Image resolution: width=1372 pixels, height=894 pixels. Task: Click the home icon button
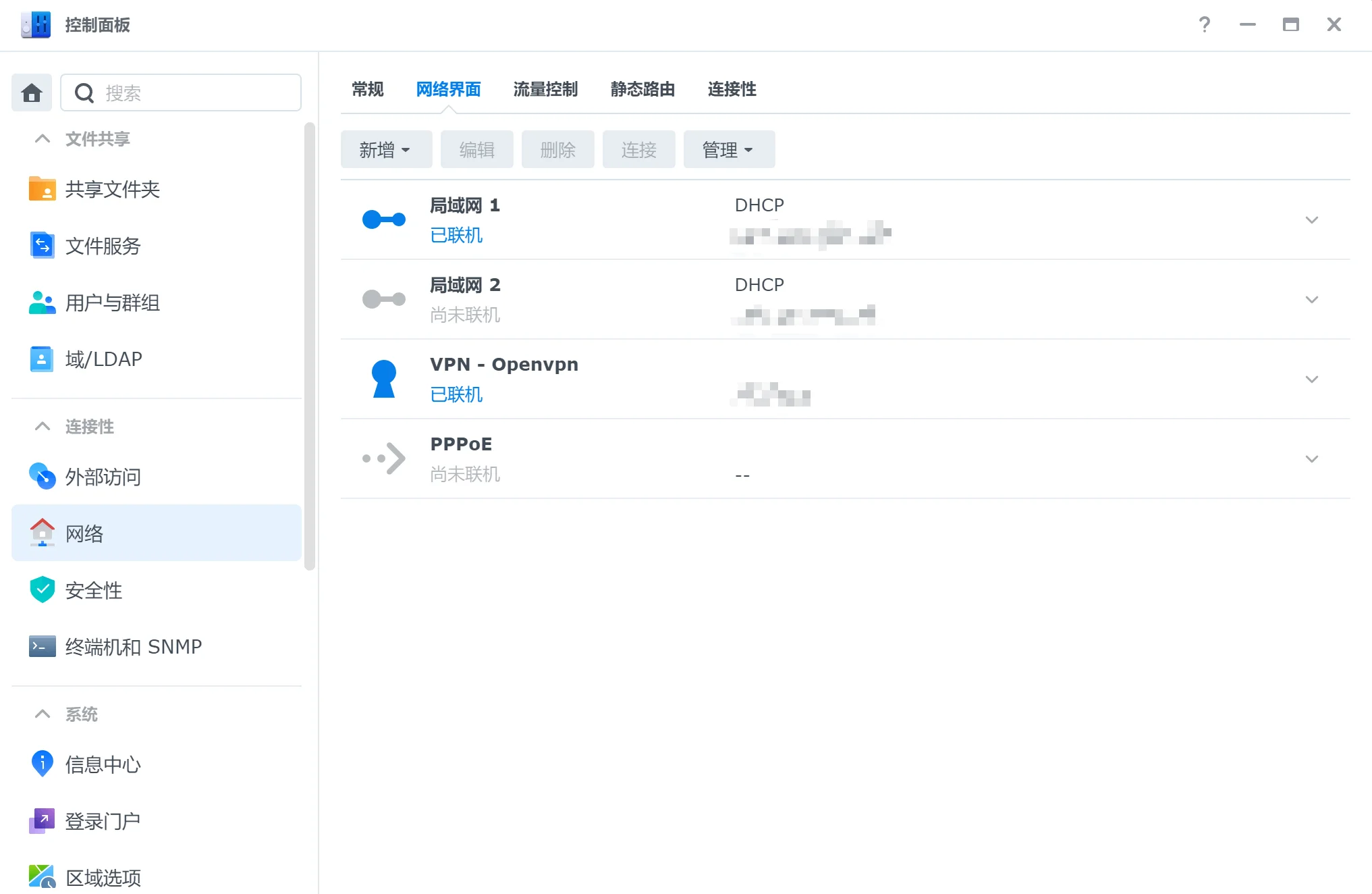pyautogui.click(x=32, y=93)
